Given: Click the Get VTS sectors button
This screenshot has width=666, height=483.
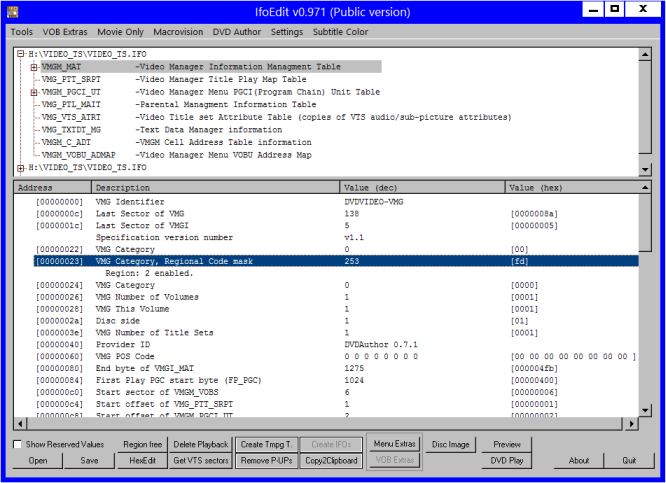Looking at the screenshot, I should click(x=200, y=461).
